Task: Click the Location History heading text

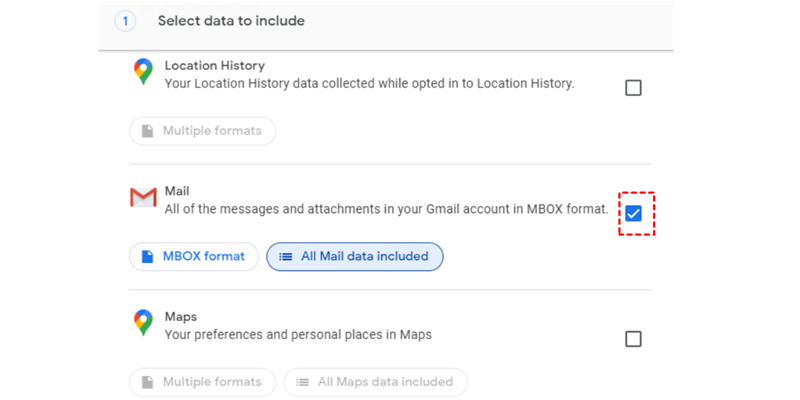Action: coord(214,65)
